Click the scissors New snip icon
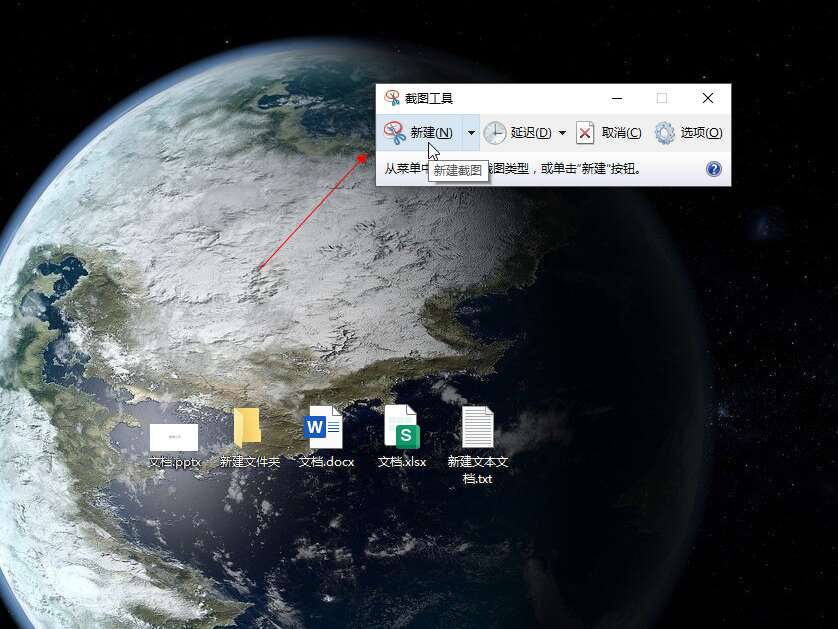 click(x=395, y=132)
